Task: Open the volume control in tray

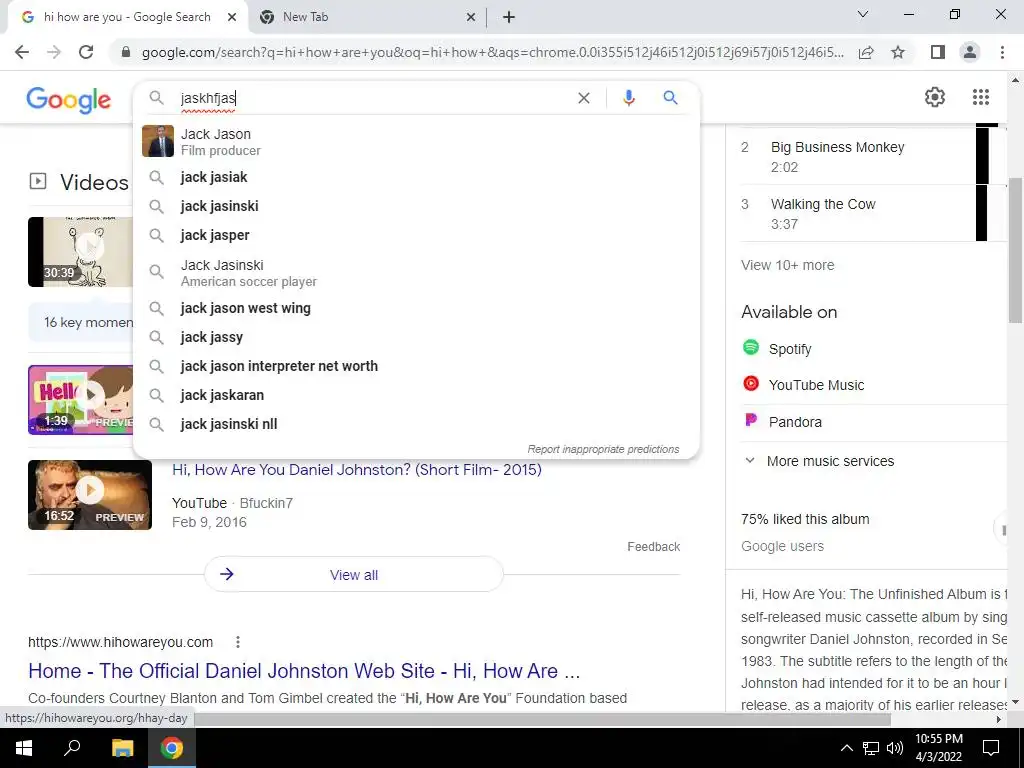Action: (x=895, y=748)
